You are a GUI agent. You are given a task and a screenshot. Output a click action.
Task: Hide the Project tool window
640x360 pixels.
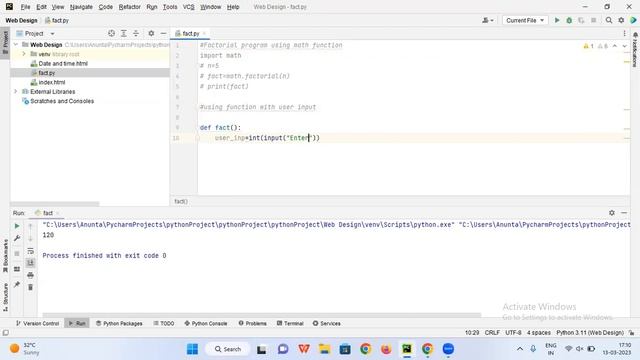click(x=163, y=33)
